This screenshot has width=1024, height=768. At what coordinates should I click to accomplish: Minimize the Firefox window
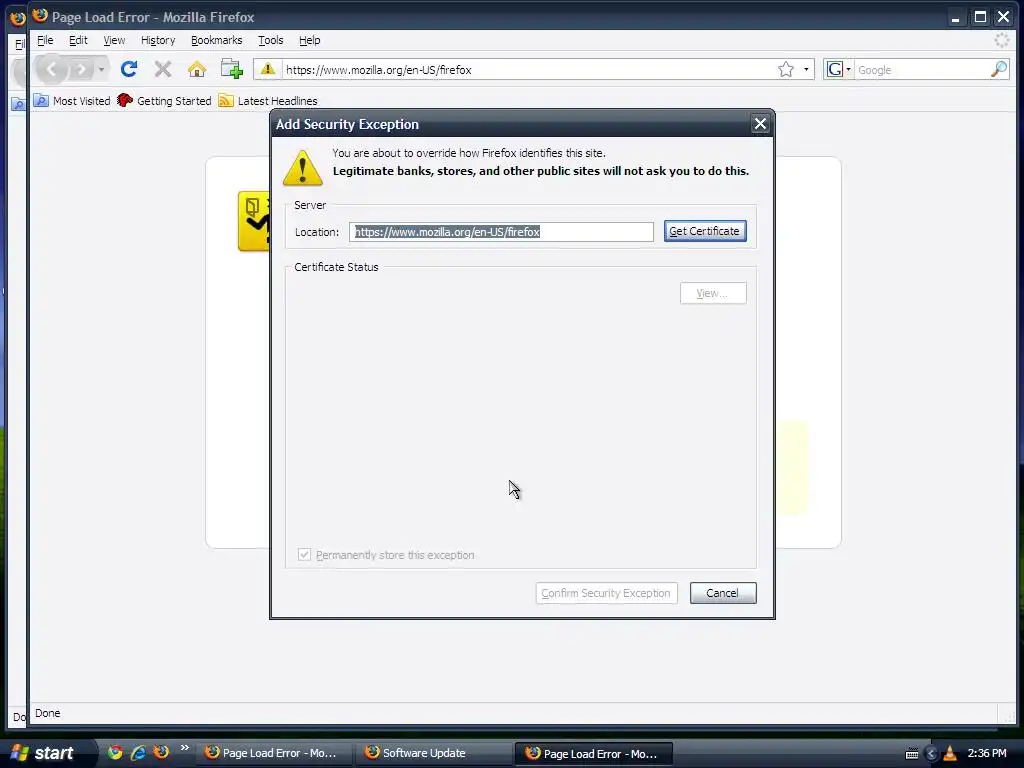(955, 18)
